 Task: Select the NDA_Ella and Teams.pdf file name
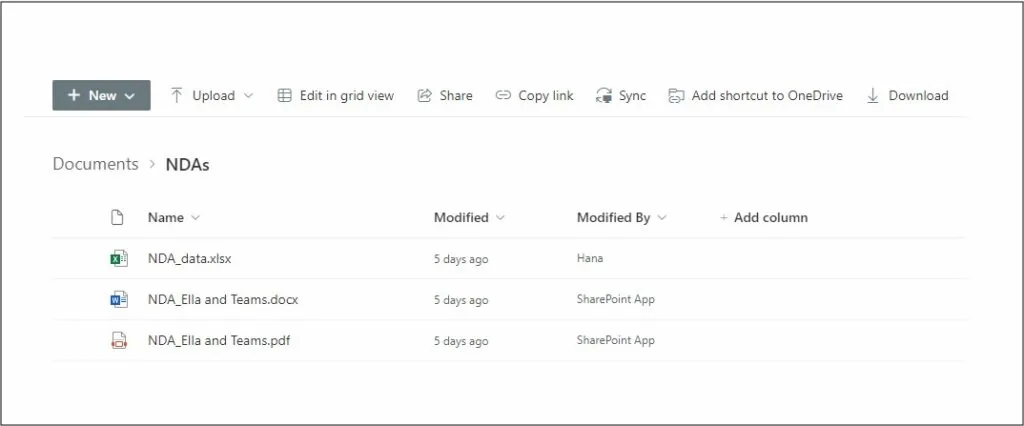[219, 340]
